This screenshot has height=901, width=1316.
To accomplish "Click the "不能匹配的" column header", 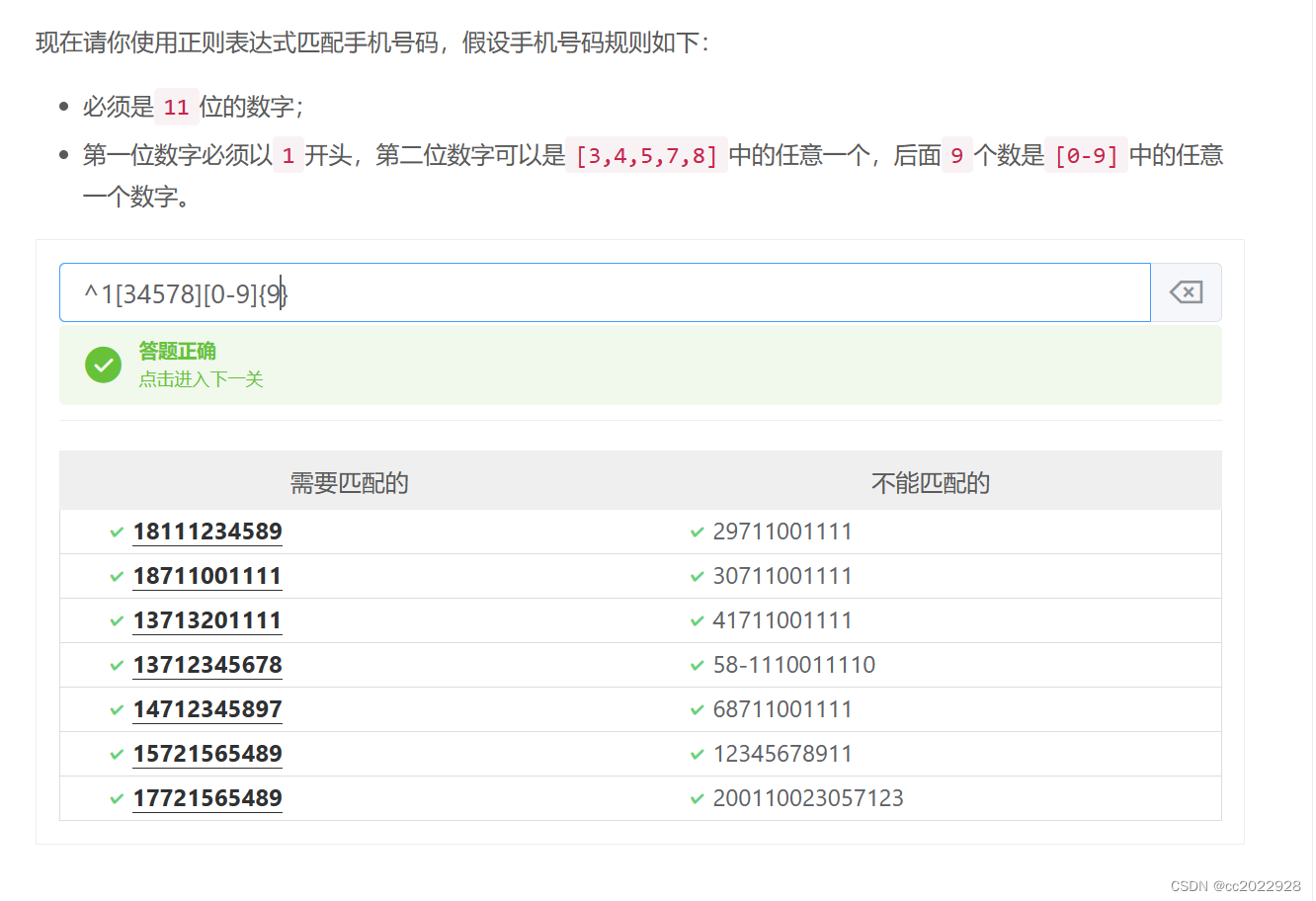I will pyautogui.click(x=931, y=482).
